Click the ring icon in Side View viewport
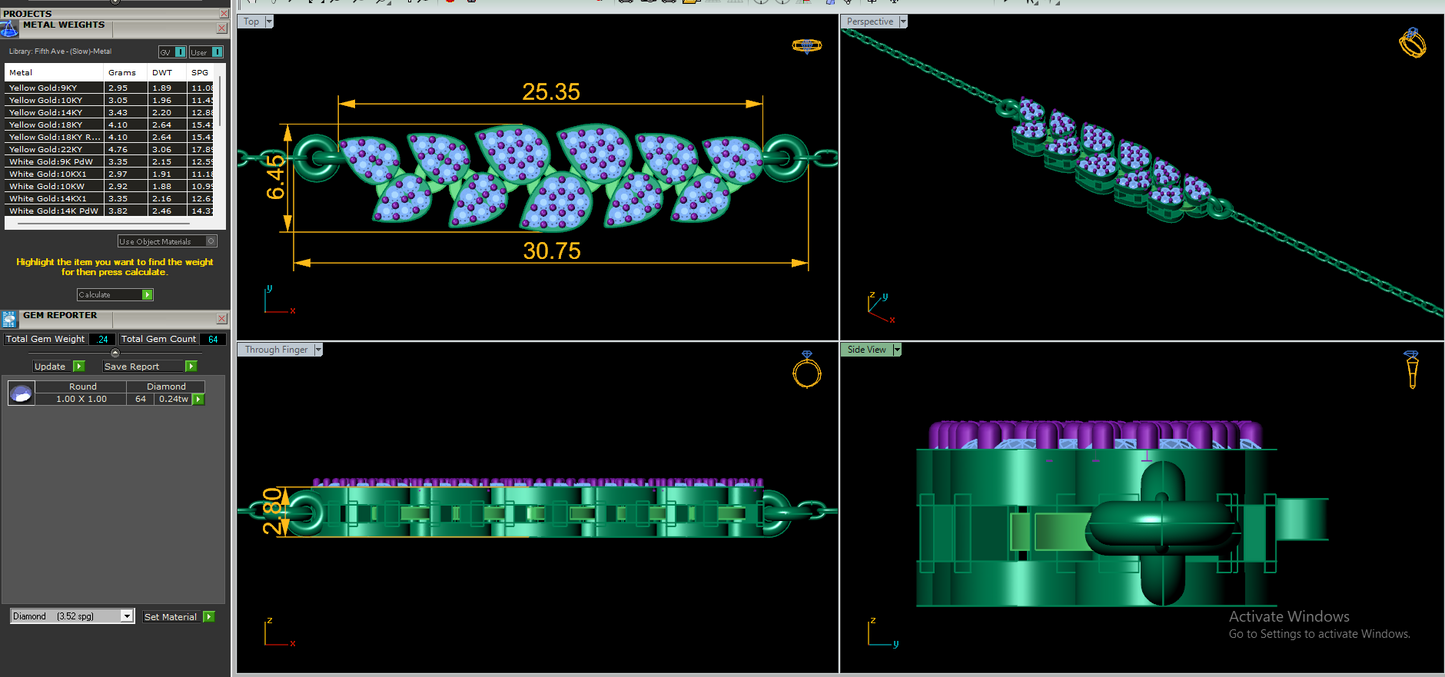Image resolution: width=1445 pixels, height=677 pixels. pyautogui.click(x=1411, y=370)
